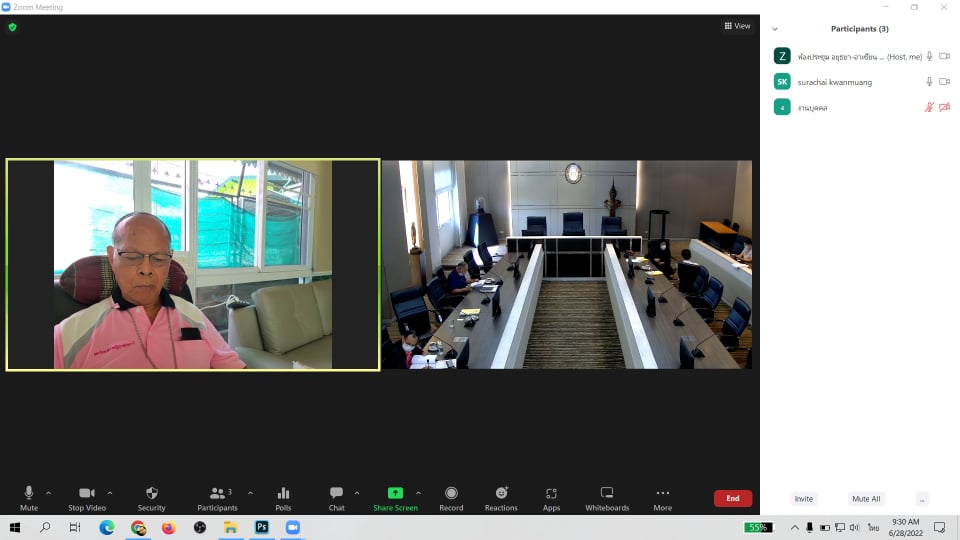Open Whiteboards
The width and height of the screenshot is (960, 540).
pyautogui.click(x=607, y=497)
